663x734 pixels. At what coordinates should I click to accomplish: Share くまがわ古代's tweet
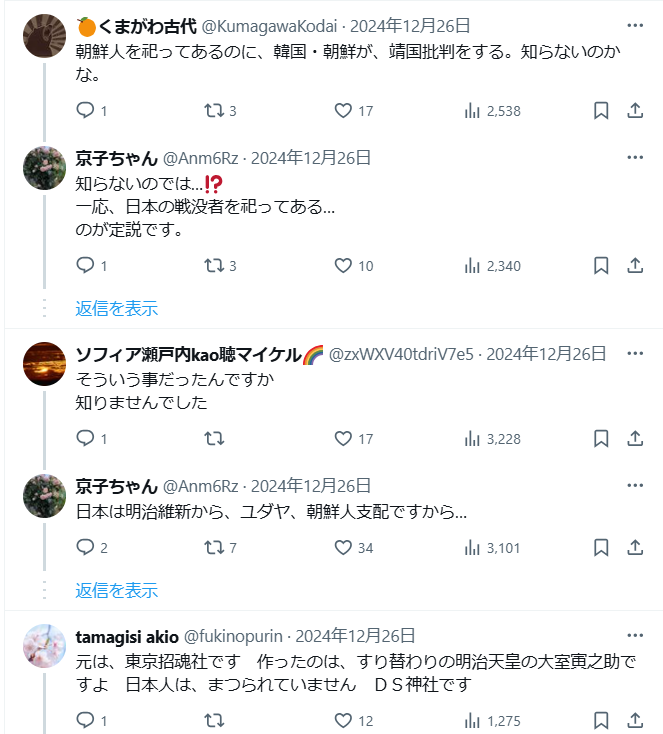pyautogui.click(x=635, y=111)
